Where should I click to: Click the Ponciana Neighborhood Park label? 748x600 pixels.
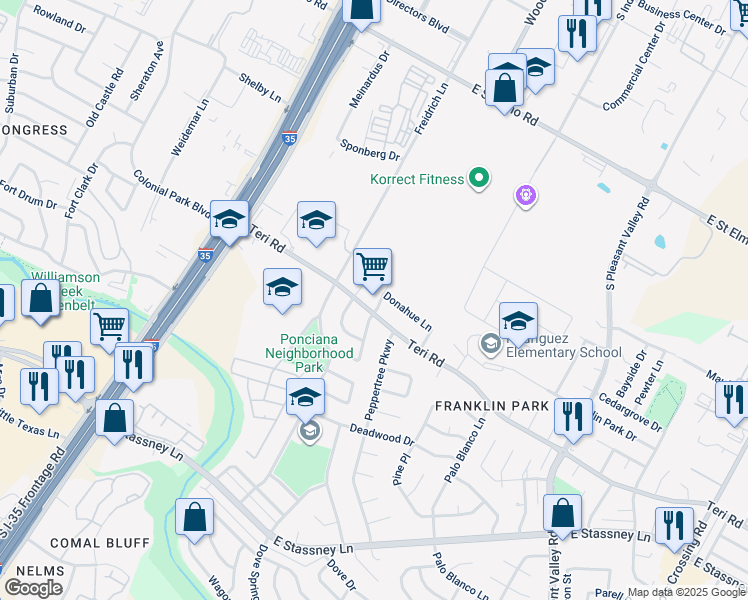(309, 353)
